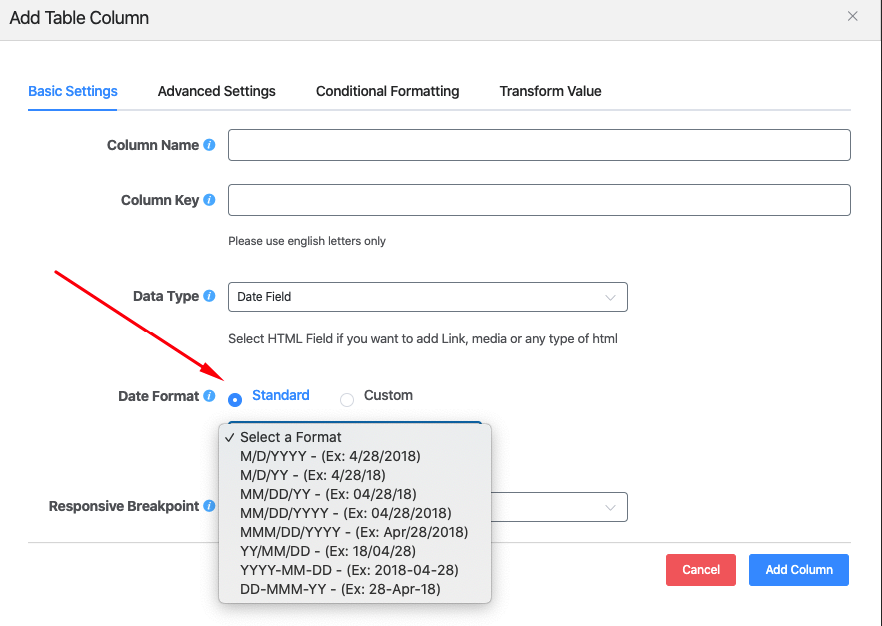The image size is (882, 626).
Task: Expand the Responsive Breakpoint dropdown arrow
Action: (610, 507)
